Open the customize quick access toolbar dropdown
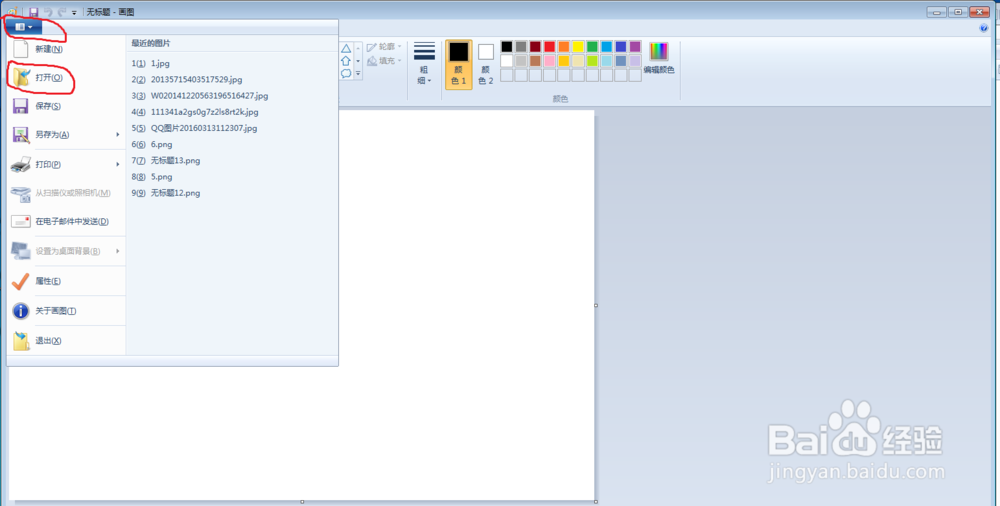The image size is (1000, 506). 75,13
